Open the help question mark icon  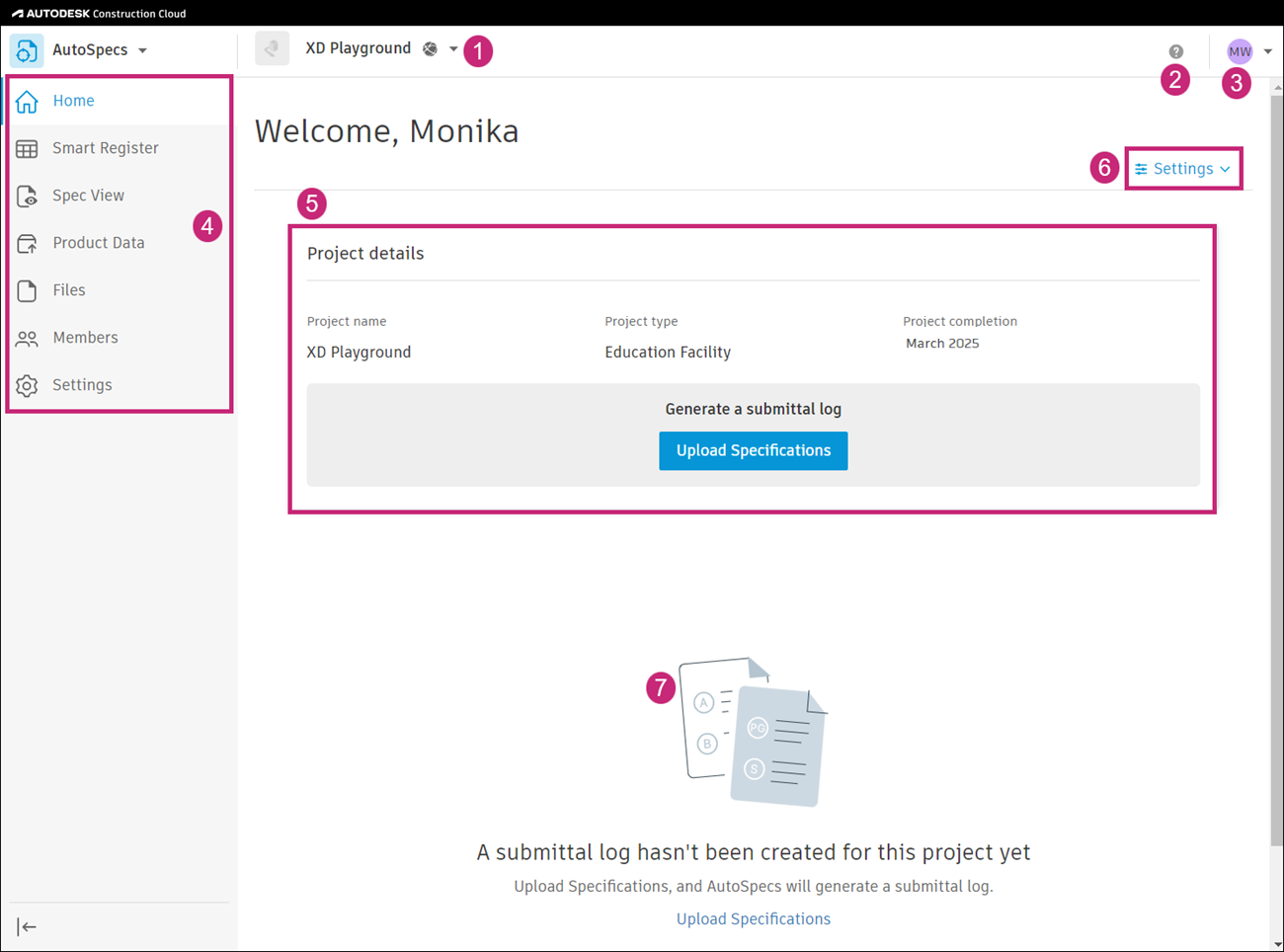coord(1175,51)
